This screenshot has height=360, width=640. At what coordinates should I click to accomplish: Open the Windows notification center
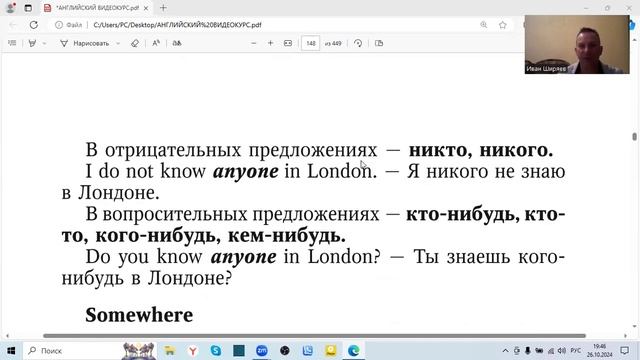point(624,351)
